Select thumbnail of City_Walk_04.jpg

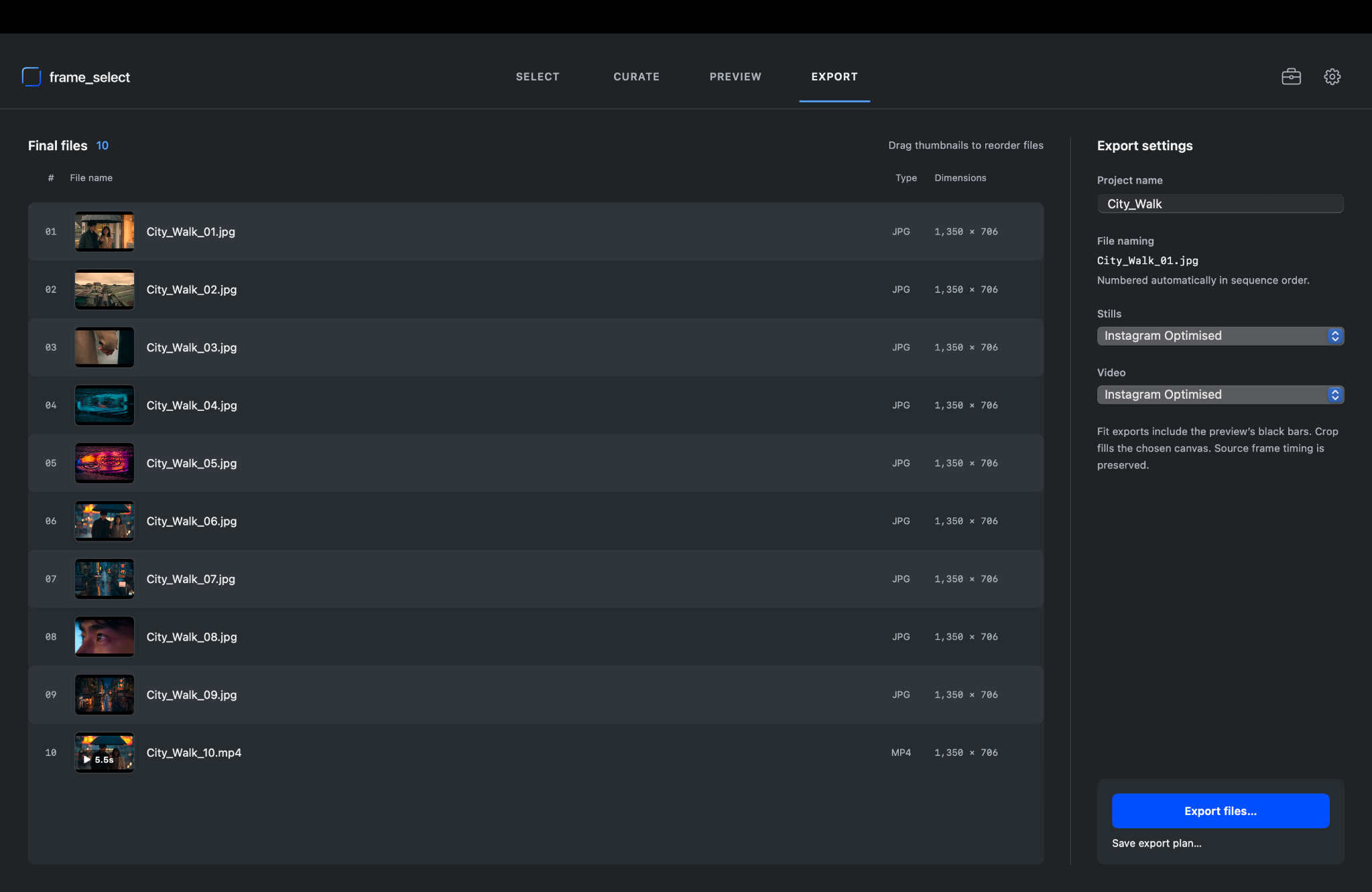click(x=105, y=405)
